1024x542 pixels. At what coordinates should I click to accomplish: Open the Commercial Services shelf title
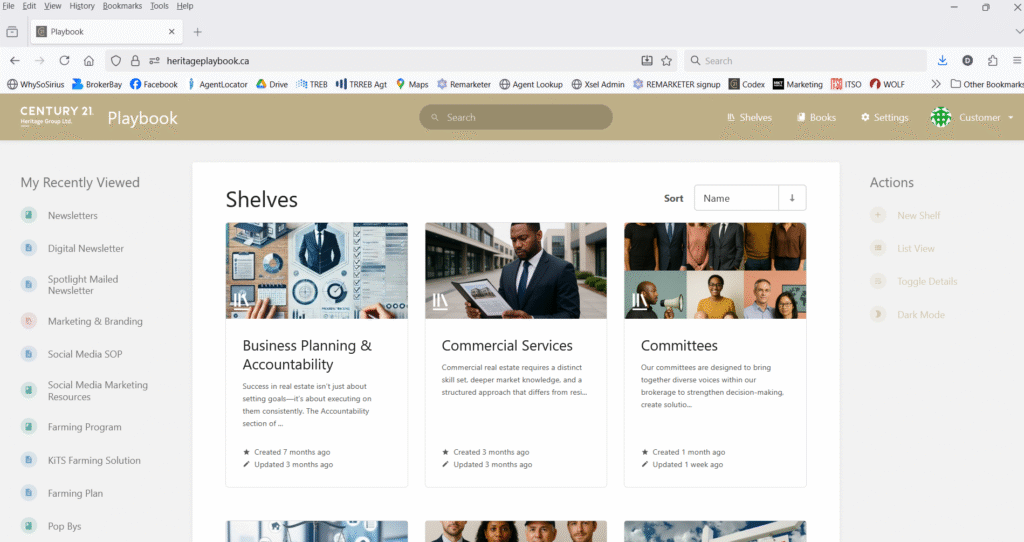(x=507, y=345)
